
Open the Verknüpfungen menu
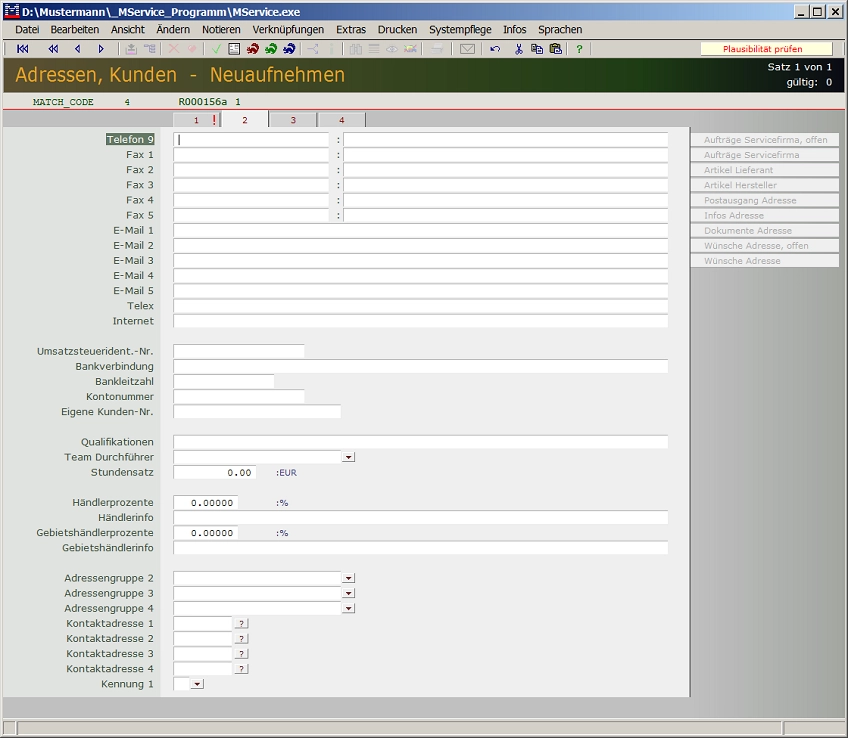(288, 30)
